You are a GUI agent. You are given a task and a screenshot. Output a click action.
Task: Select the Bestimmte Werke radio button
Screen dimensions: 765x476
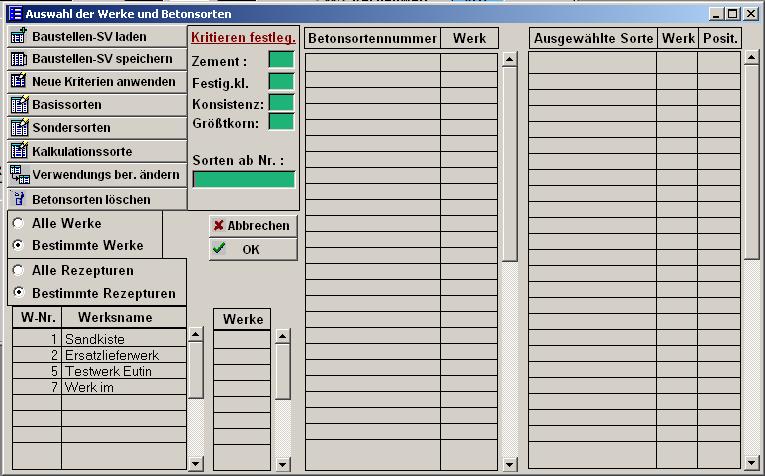[x=19, y=245]
